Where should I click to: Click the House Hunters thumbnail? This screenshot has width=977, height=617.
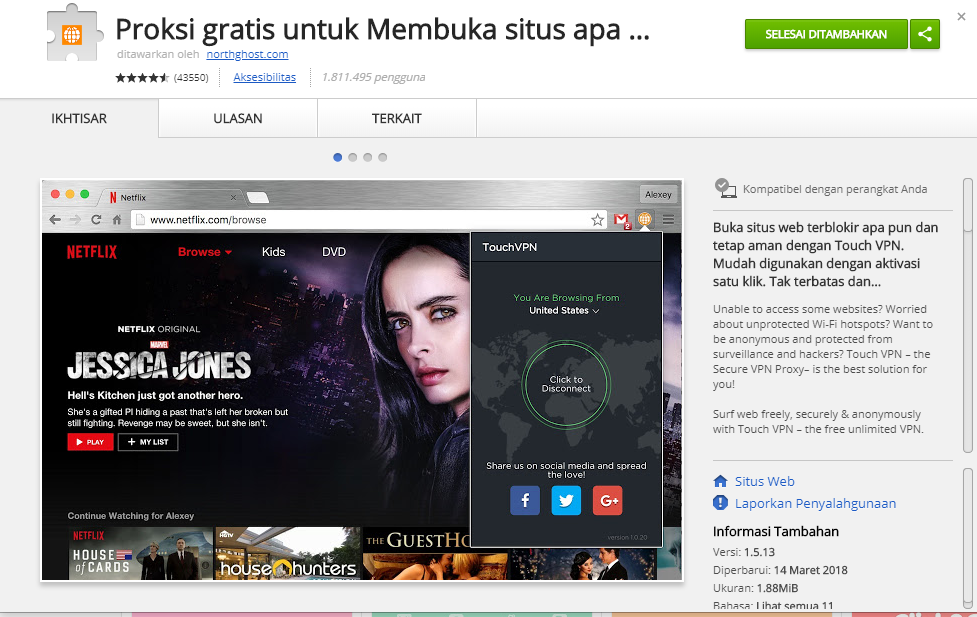pyautogui.click(x=288, y=553)
